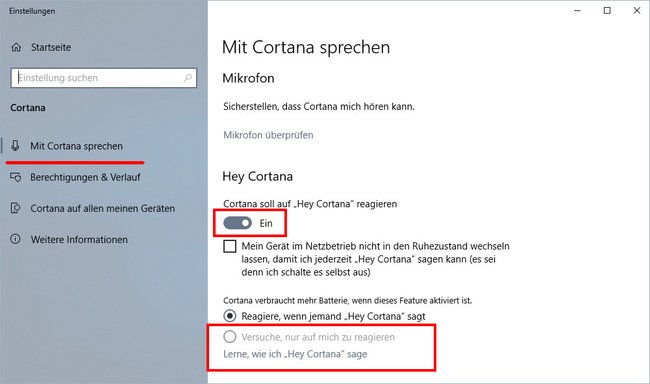Open Cortana auf allen meinen Geräten

pos(102,208)
